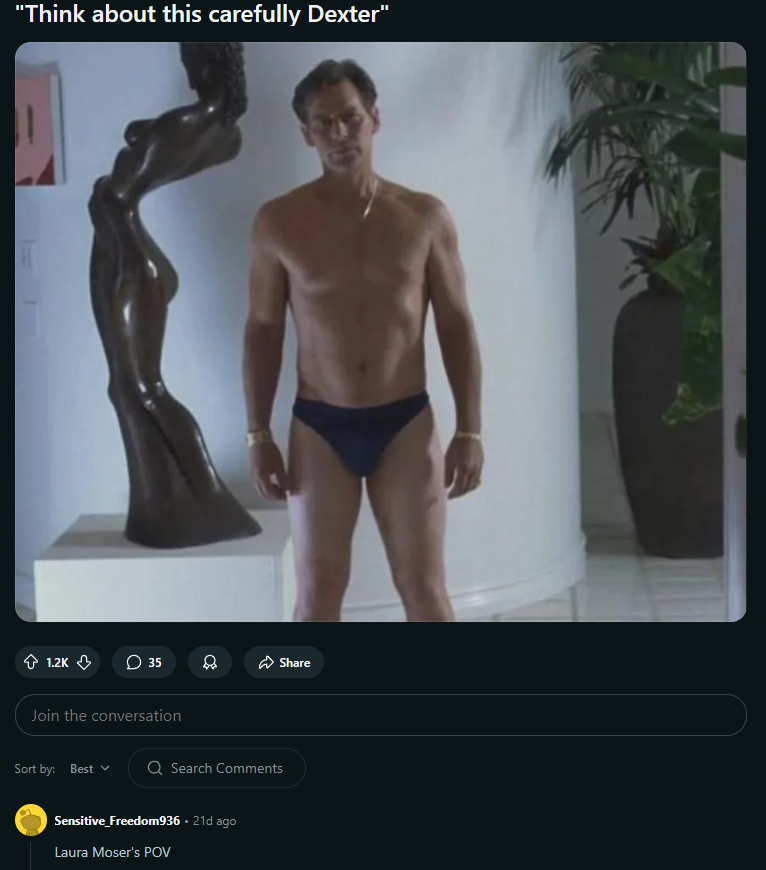Screen dimensions: 766x870
Task: Focus the Join the conversation box
Action: (x=381, y=715)
